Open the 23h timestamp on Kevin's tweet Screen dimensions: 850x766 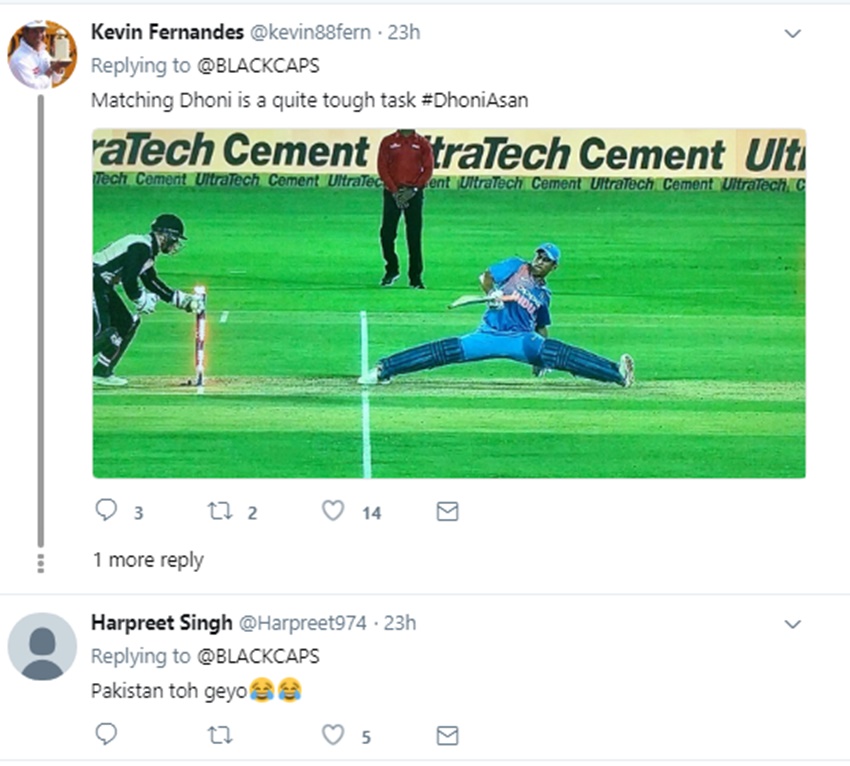coord(403,33)
